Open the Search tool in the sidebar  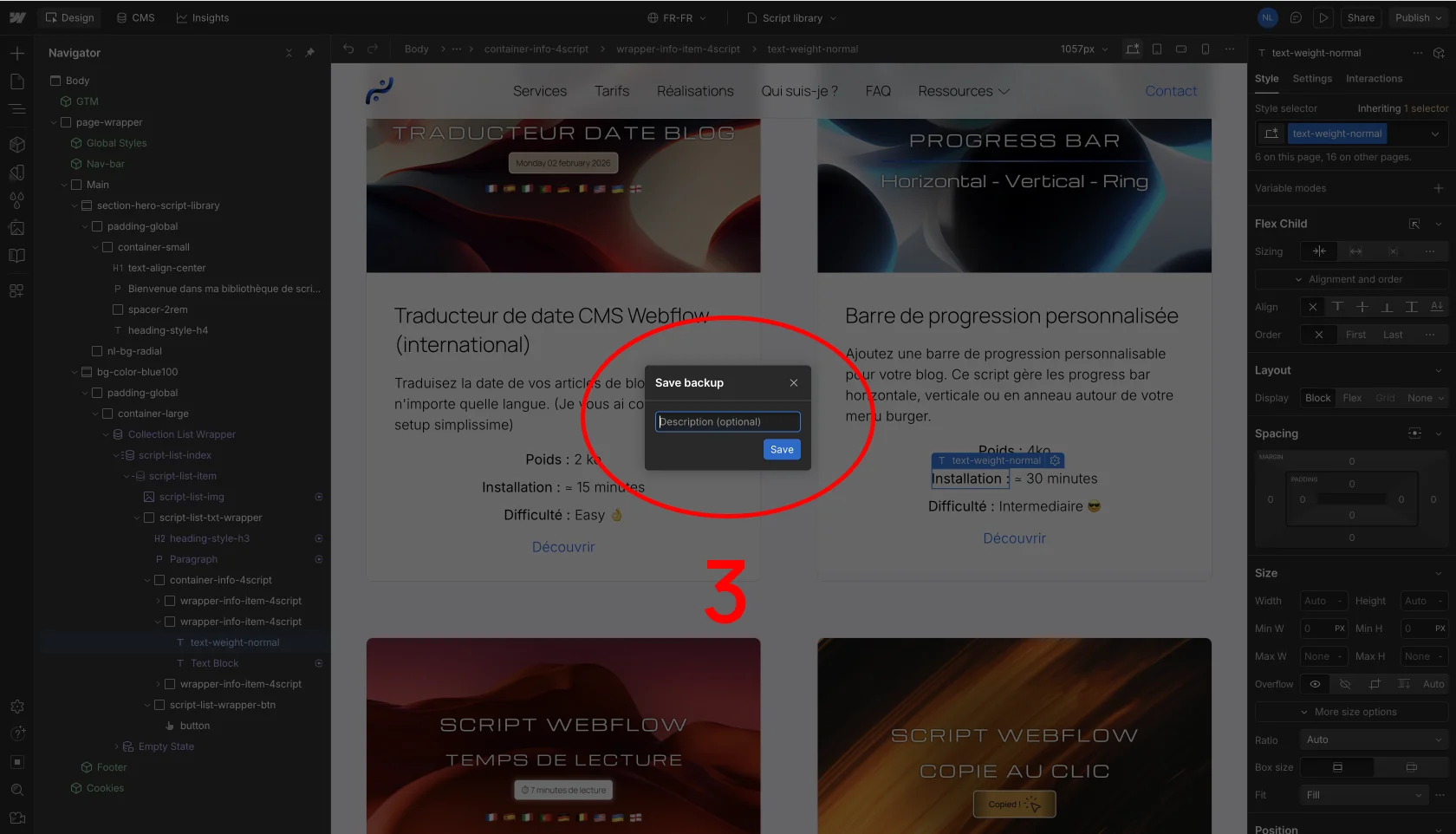tap(16, 790)
